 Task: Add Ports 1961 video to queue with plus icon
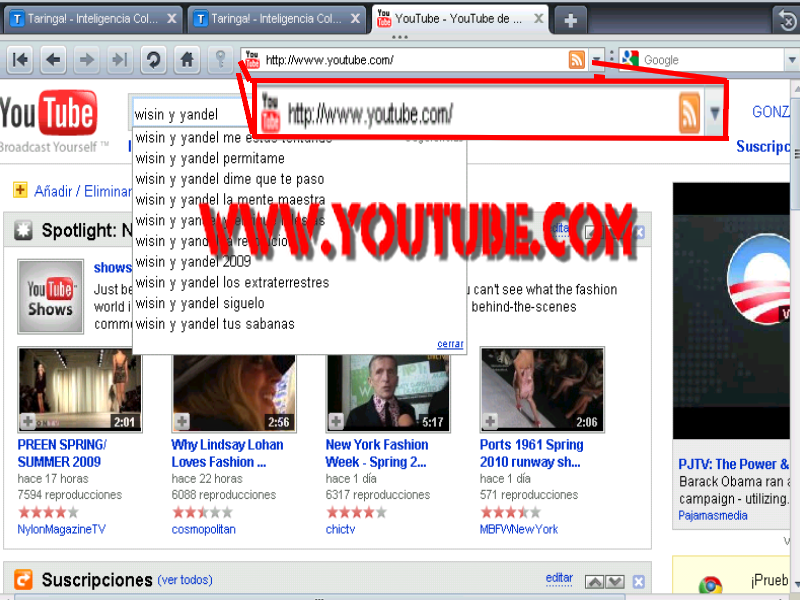(490, 421)
